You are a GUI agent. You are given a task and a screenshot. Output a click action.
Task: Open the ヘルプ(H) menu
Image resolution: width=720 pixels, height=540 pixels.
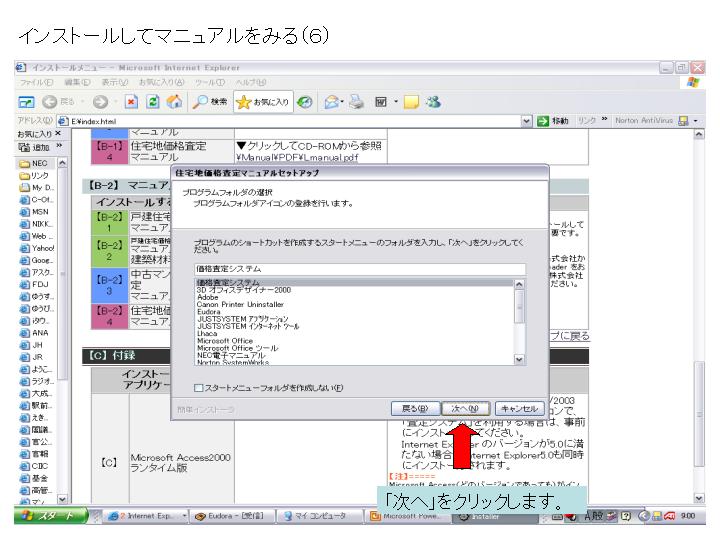tap(251, 82)
